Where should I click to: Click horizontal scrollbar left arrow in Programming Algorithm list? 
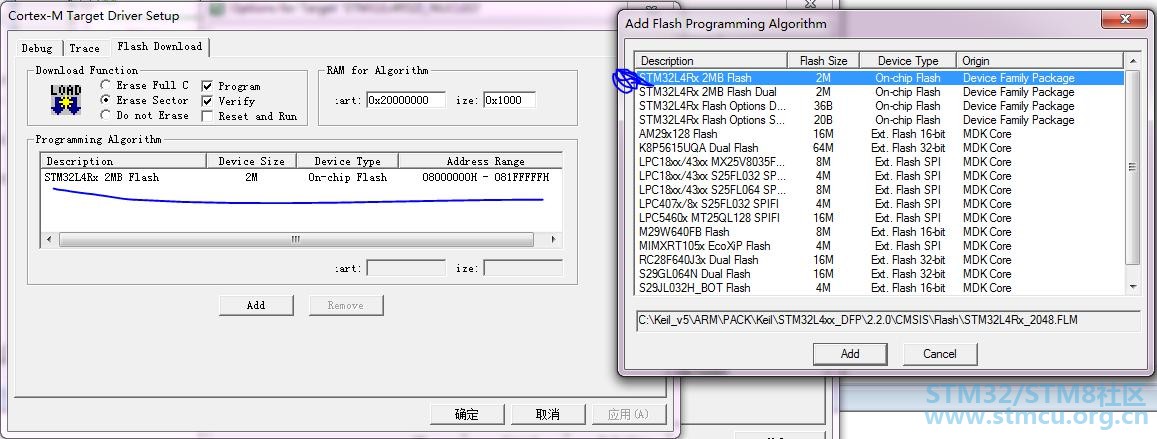click(x=49, y=240)
